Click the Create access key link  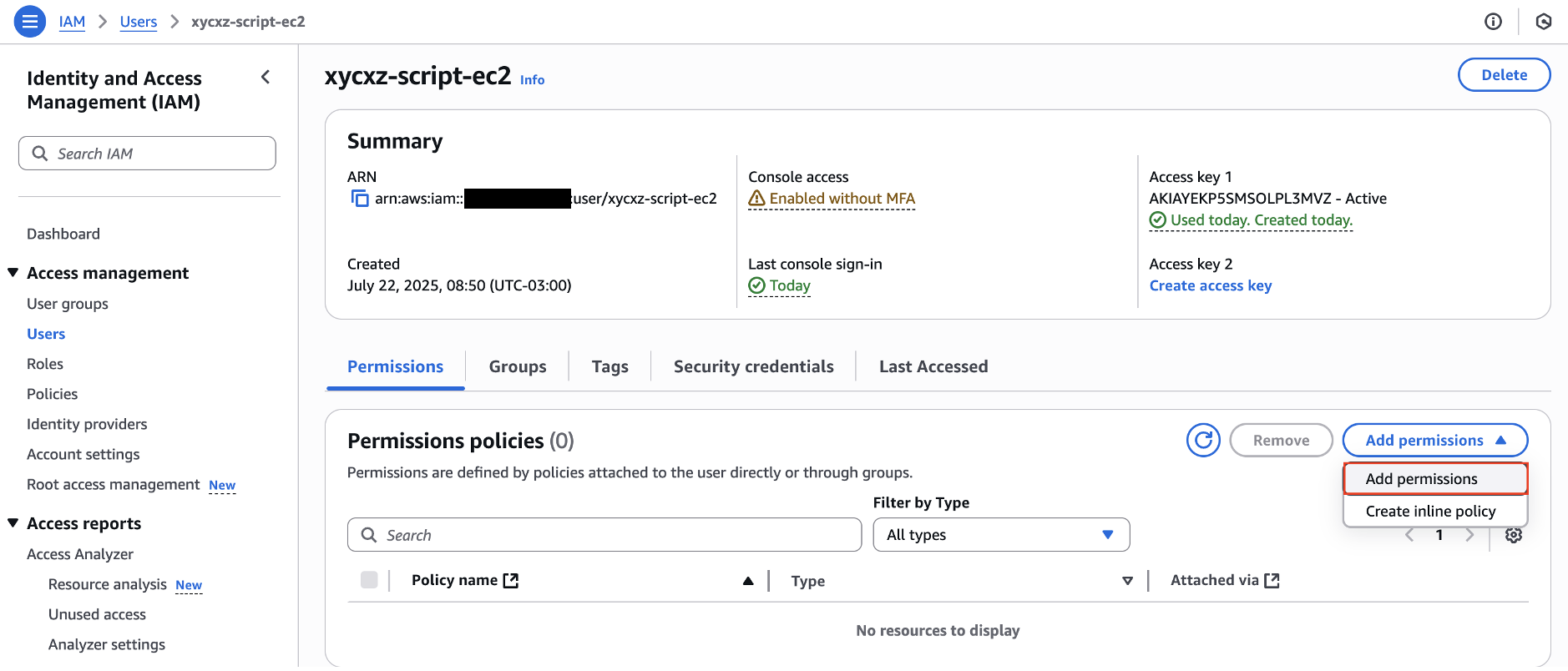coord(1211,285)
